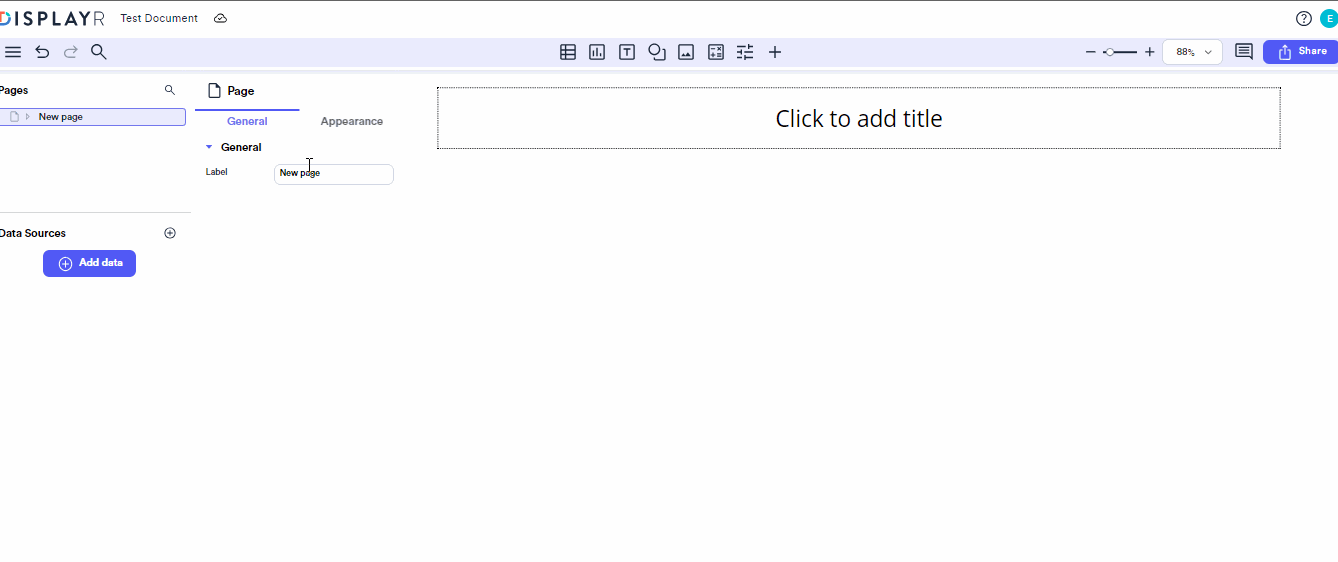Switch to the Appearance tab

click(x=352, y=121)
